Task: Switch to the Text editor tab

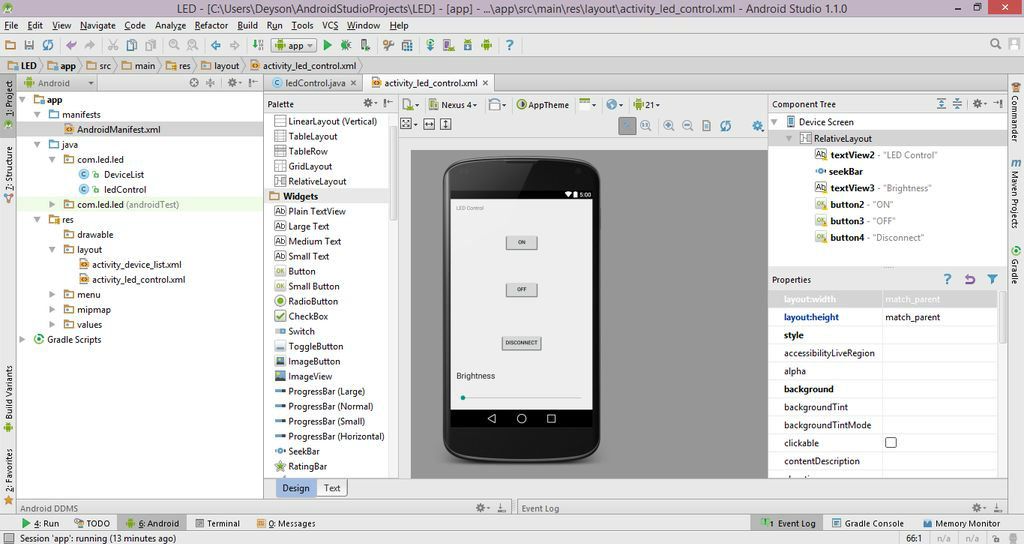Action: [x=332, y=488]
